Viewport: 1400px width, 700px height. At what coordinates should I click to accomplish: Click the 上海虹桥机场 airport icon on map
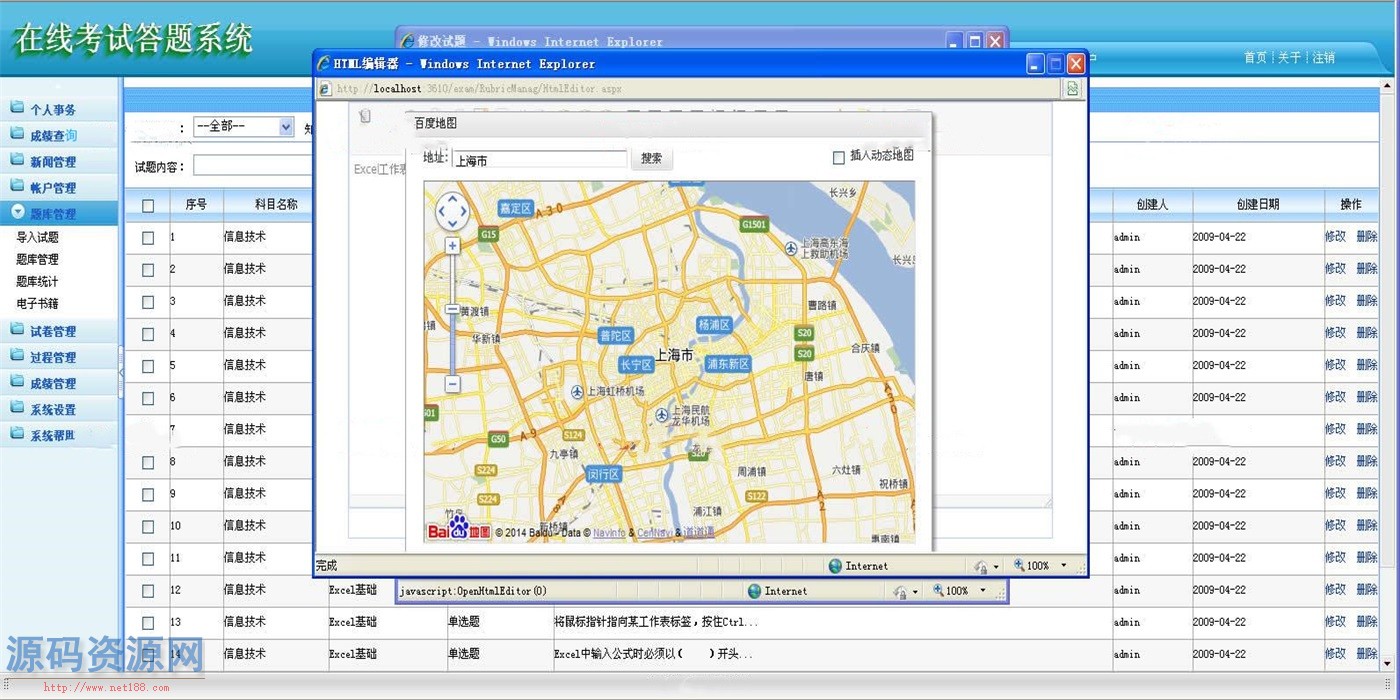577,392
